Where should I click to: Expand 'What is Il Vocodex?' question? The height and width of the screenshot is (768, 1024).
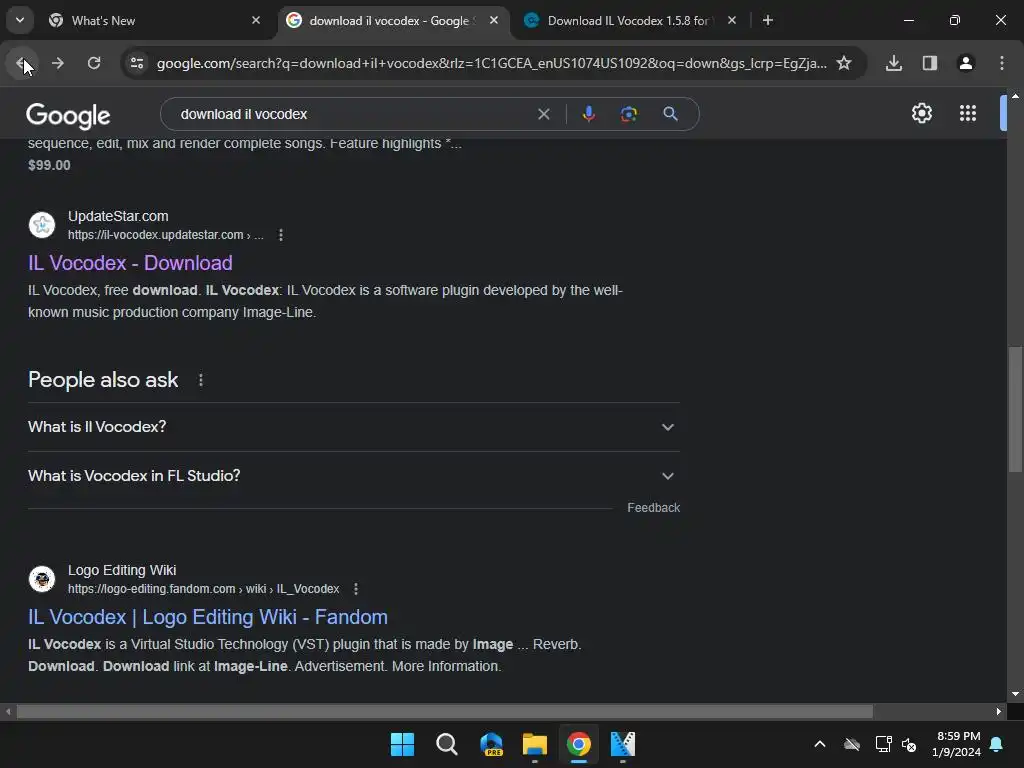354,427
